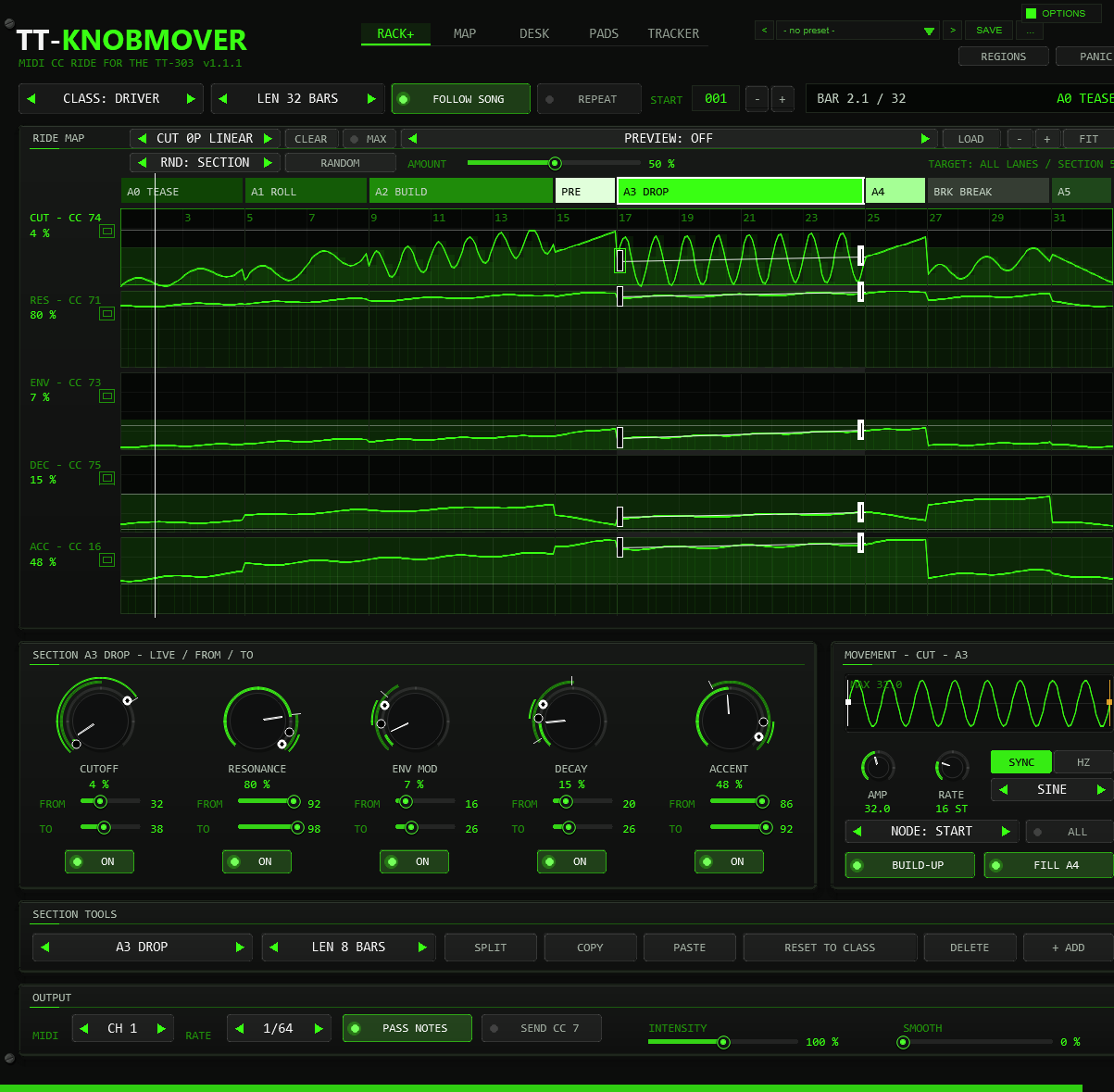Open the PADS tab
Screen dimensions: 1114x1092
(x=604, y=34)
